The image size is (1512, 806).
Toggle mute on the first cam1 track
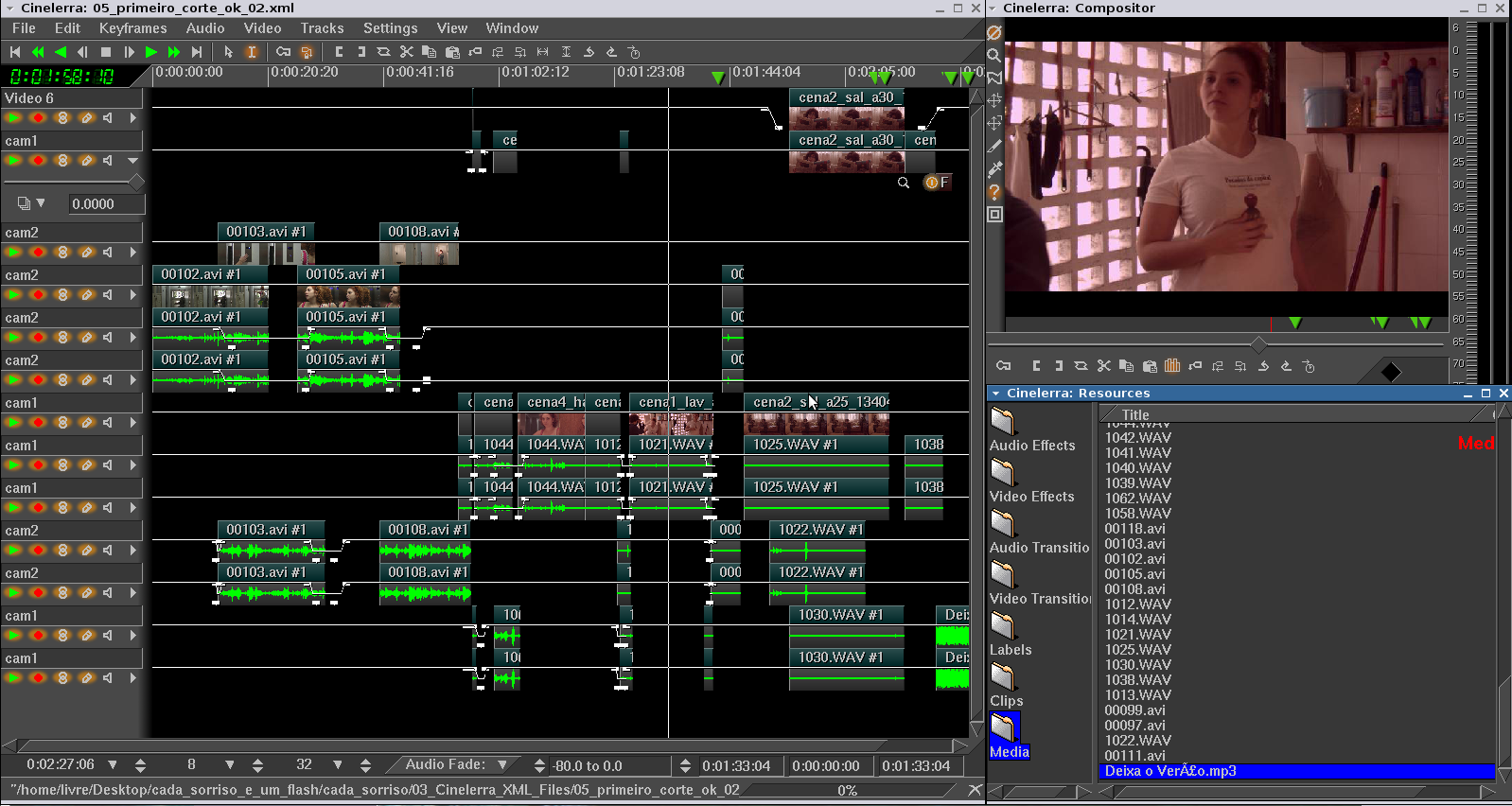pos(109,161)
